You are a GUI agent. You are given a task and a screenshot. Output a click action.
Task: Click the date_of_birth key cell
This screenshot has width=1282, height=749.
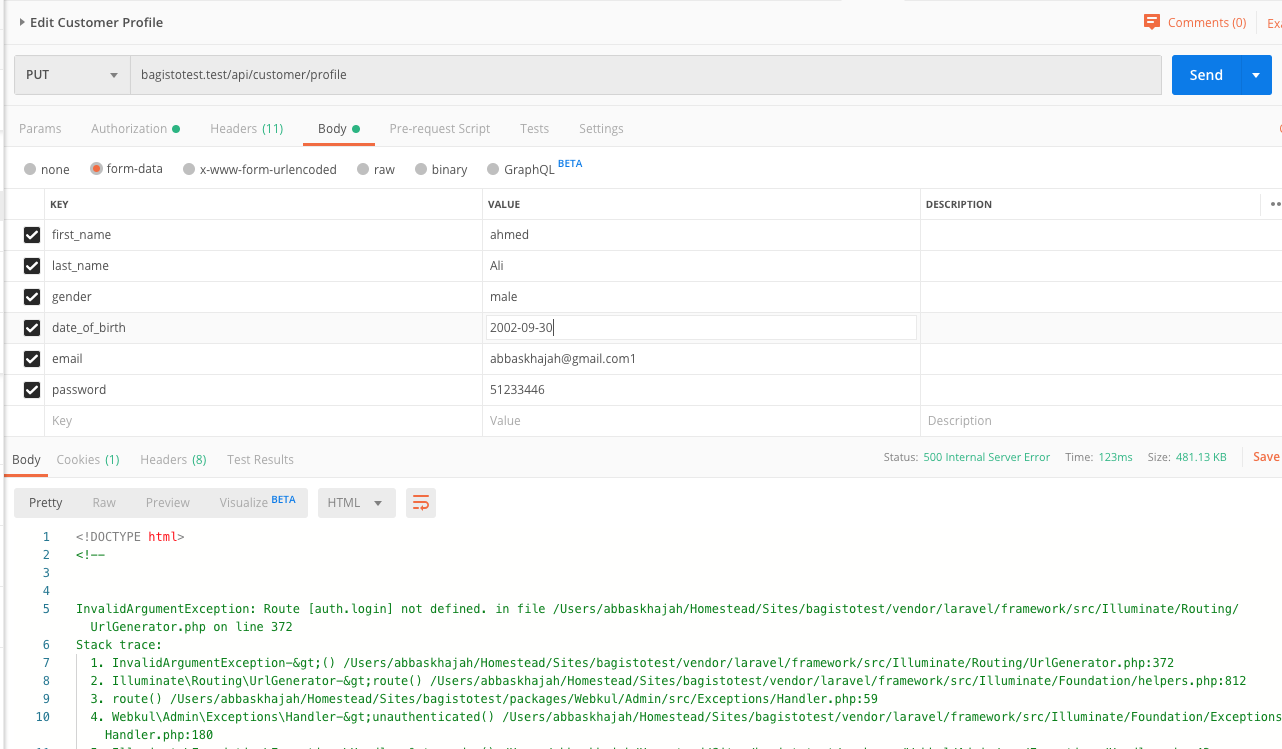[x=264, y=328]
